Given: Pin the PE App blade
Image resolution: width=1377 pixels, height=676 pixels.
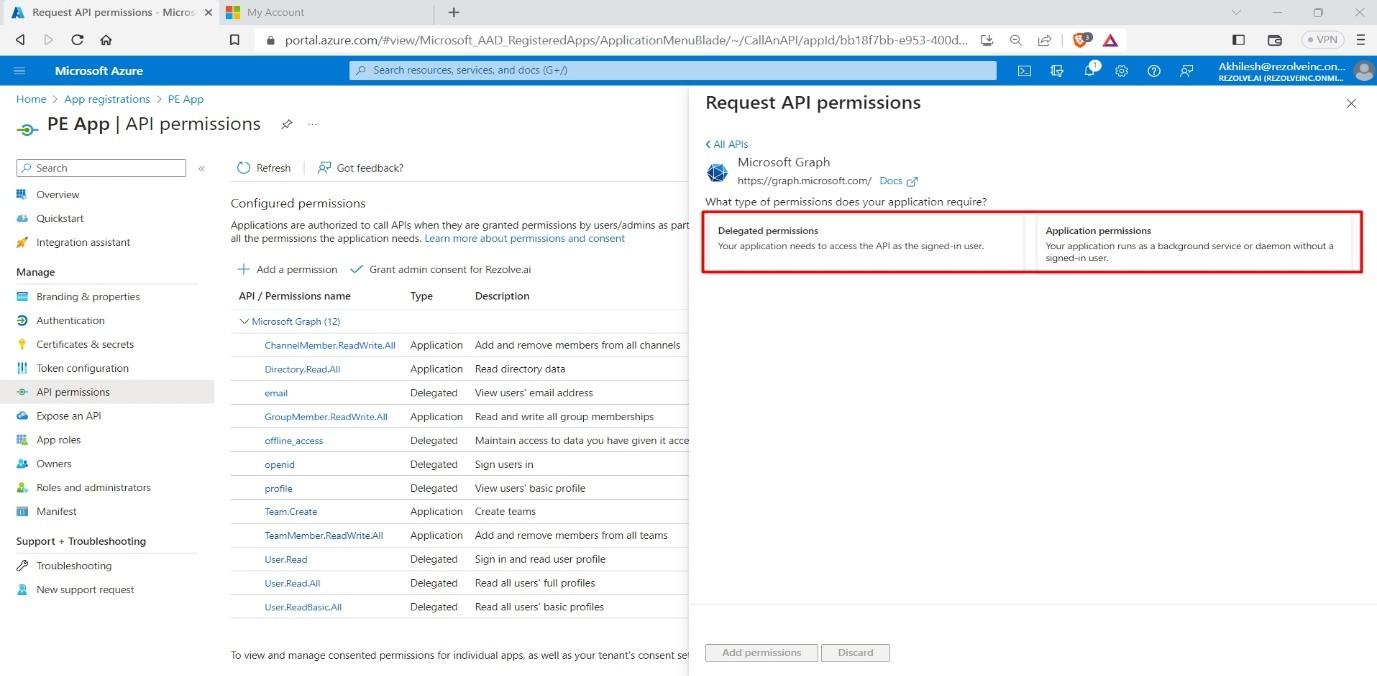Looking at the screenshot, I should (287, 125).
